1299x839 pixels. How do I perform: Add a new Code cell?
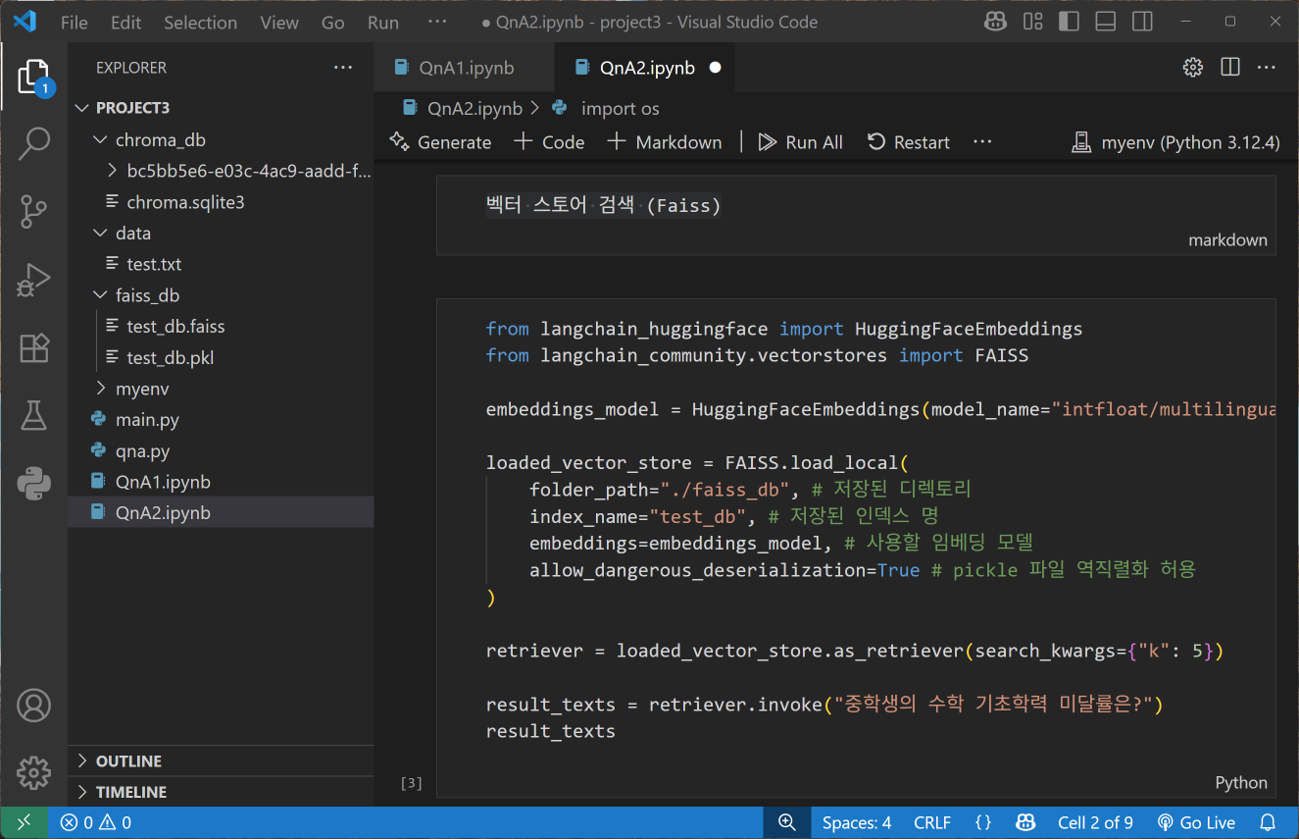549,142
